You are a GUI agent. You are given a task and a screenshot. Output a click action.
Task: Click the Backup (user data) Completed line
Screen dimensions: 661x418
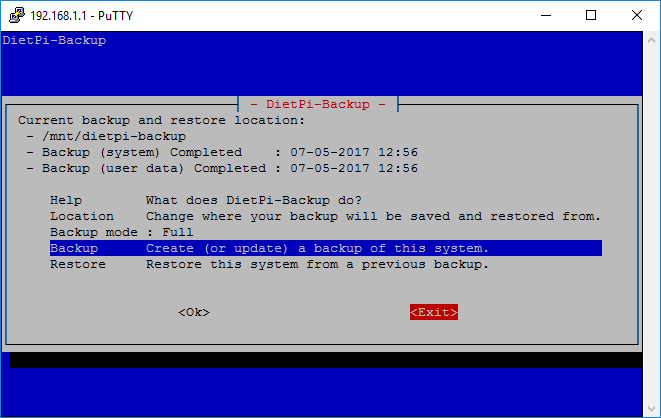(222, 169)
